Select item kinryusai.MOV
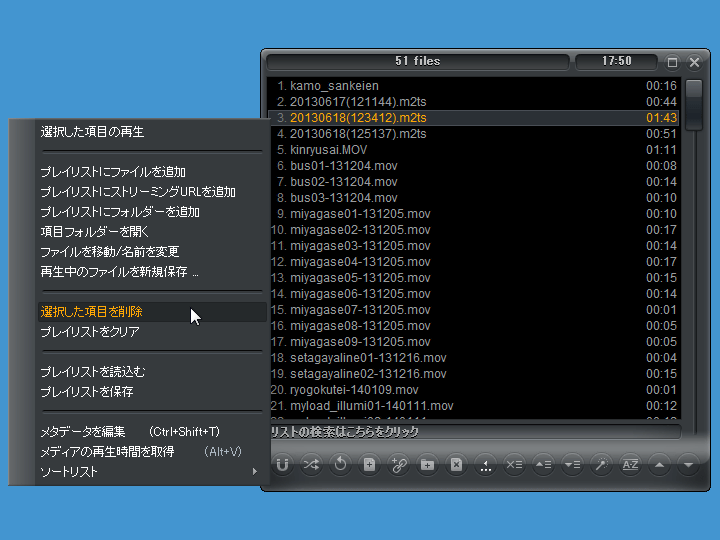The height and width of the screenshot is (540, 720). pos(474,150)
